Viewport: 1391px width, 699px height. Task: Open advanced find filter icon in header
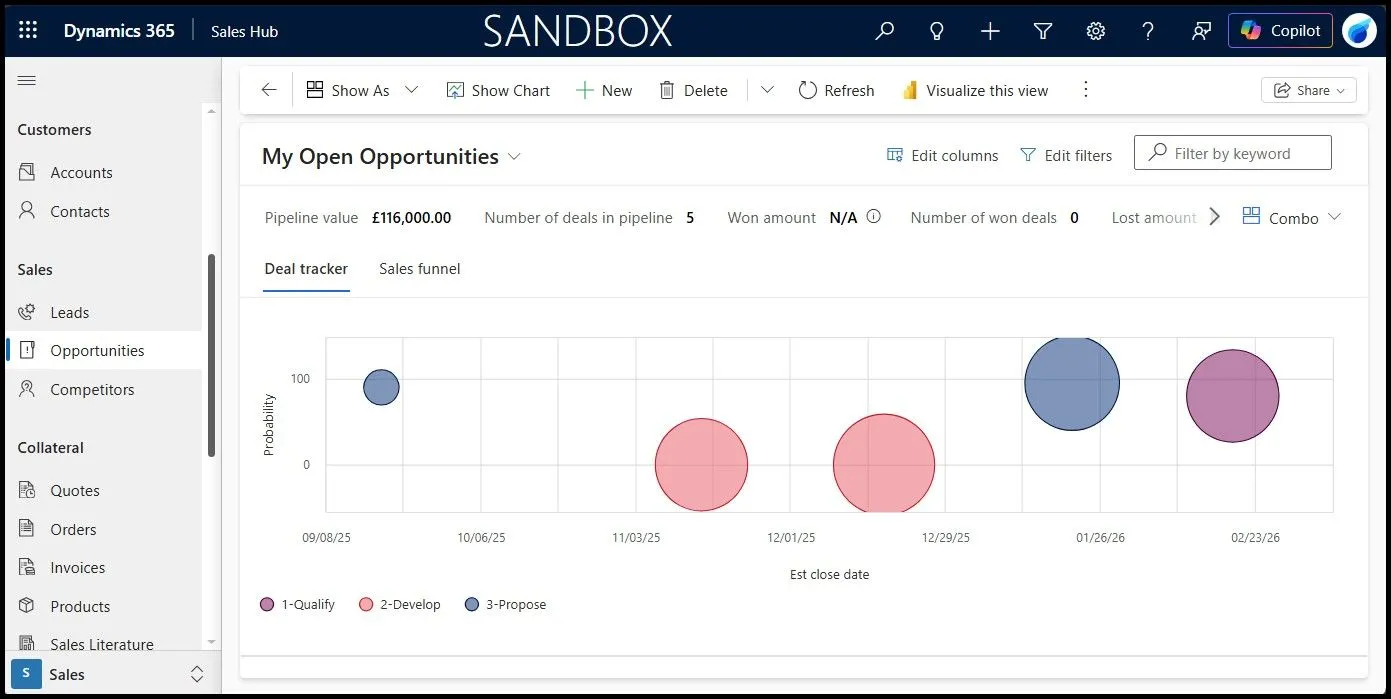click(1043, 31)
